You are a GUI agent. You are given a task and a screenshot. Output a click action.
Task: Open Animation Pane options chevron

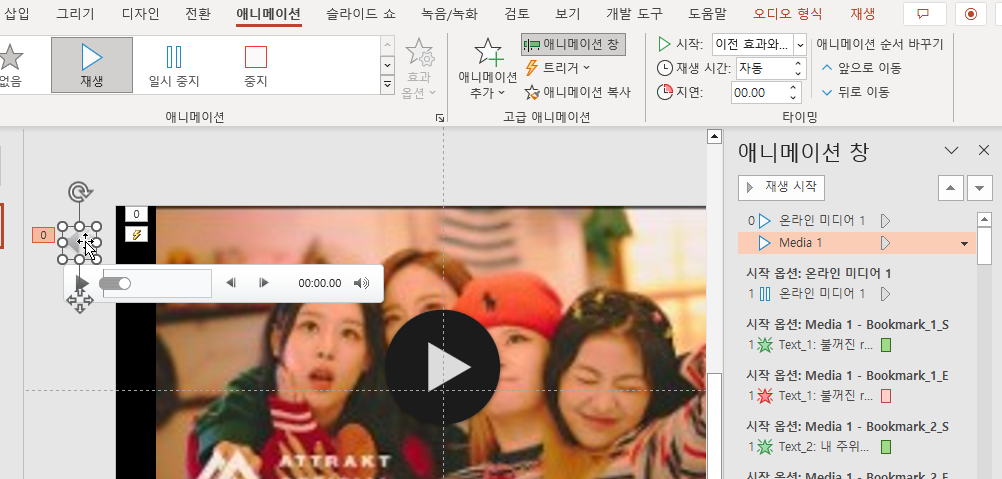[952, 151]
